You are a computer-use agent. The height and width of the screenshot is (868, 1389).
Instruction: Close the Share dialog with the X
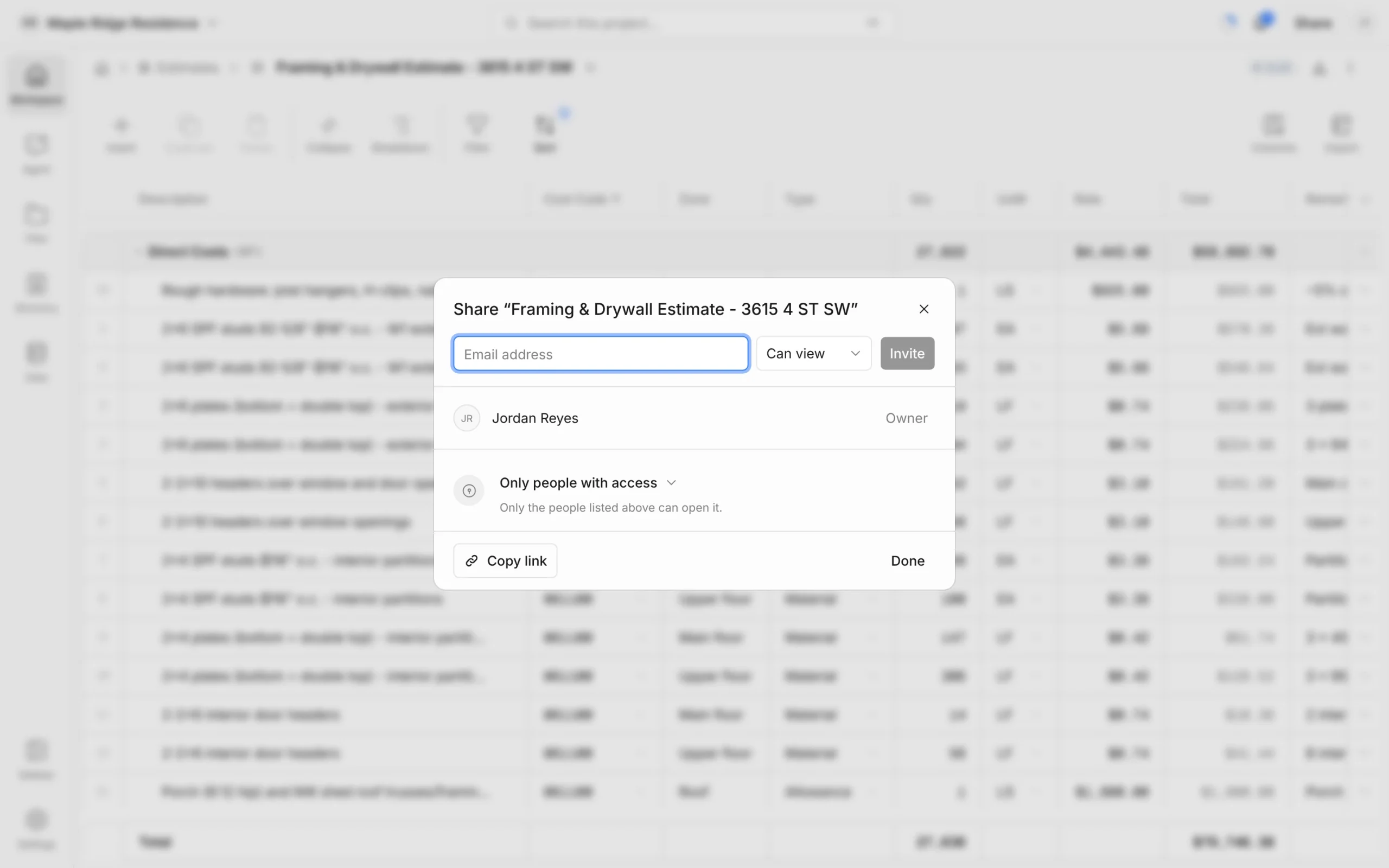pyautogui.click(x=923, y=309)
